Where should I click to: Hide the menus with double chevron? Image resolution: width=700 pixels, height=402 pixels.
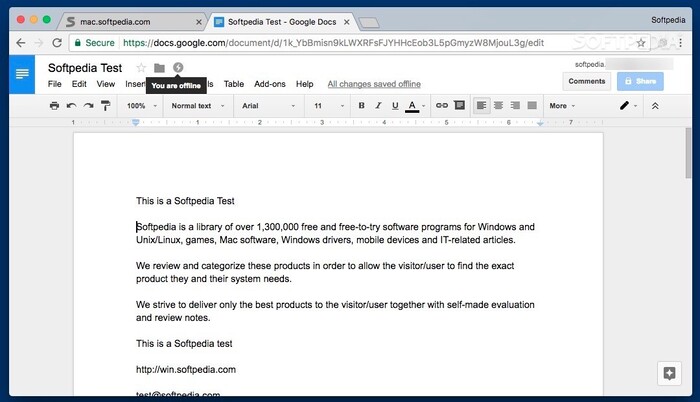pyautogui.click(x=655, y=106)
